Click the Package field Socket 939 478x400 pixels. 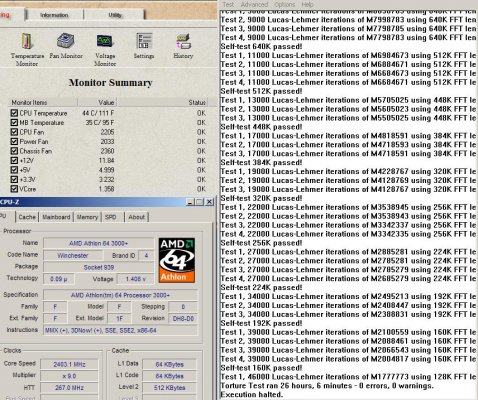click(99, 267)
